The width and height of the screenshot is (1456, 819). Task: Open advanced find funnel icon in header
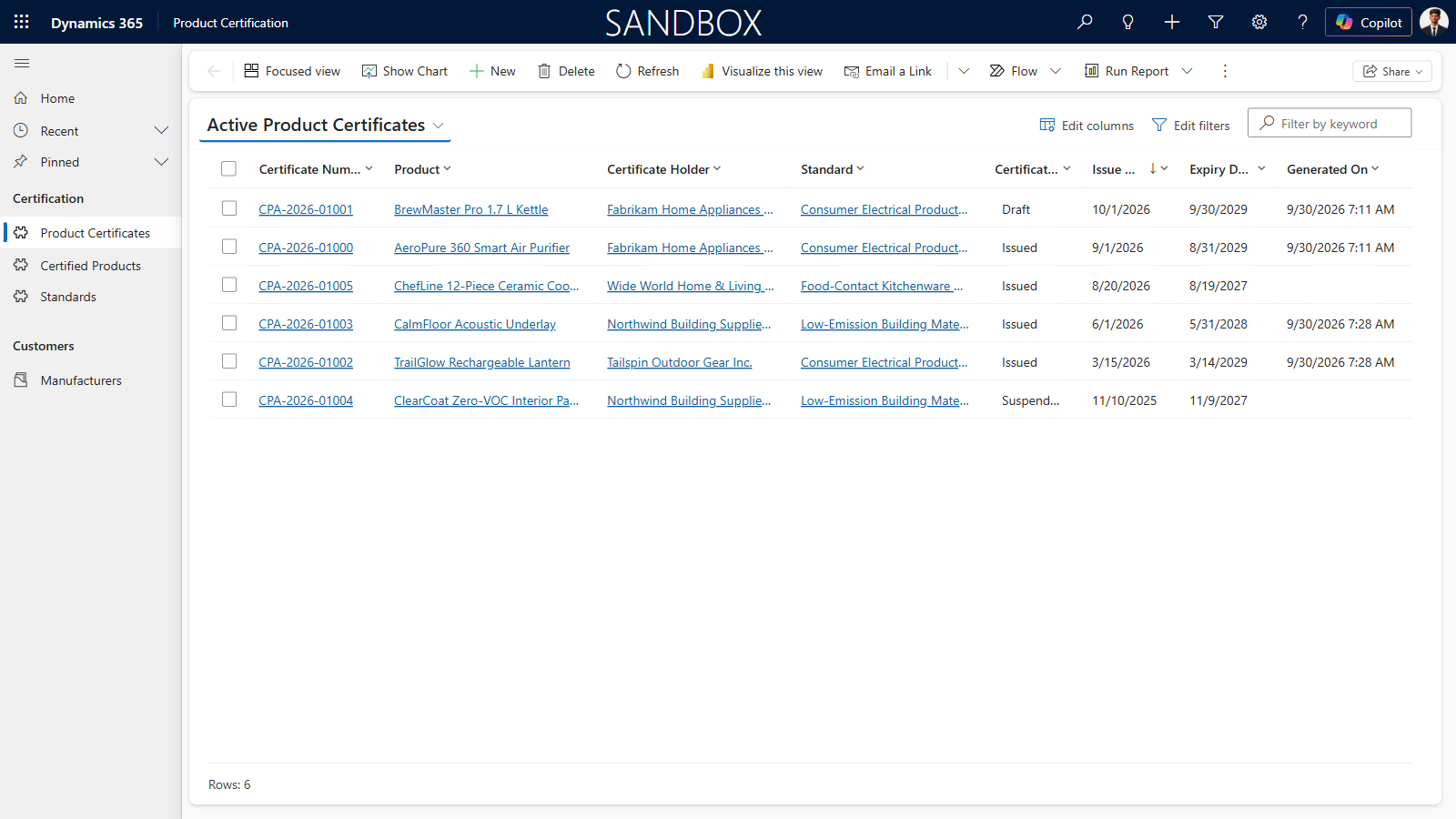tap(1216, 22)
